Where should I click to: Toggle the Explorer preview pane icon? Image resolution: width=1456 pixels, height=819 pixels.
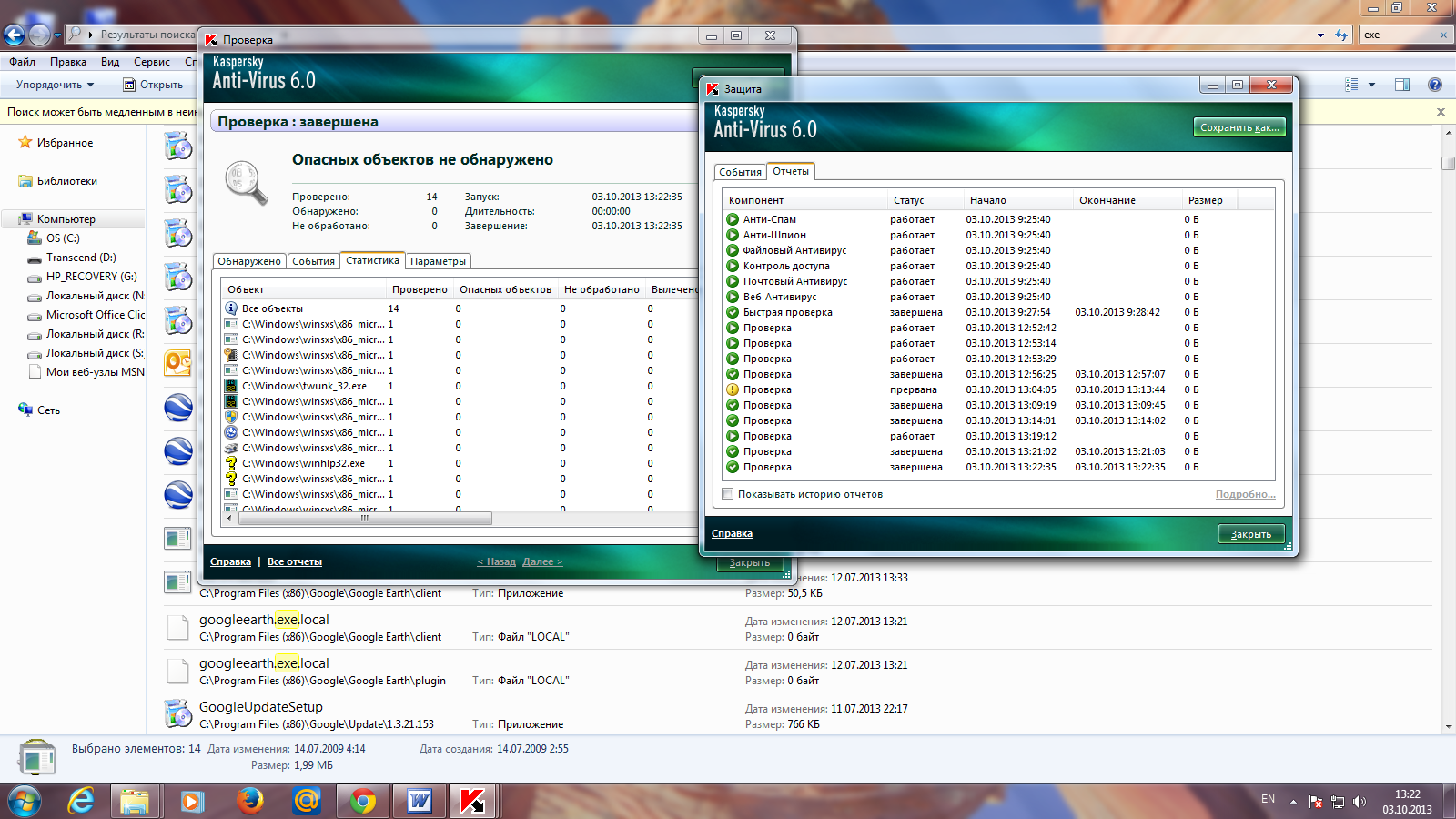(x=1402, y=85)
